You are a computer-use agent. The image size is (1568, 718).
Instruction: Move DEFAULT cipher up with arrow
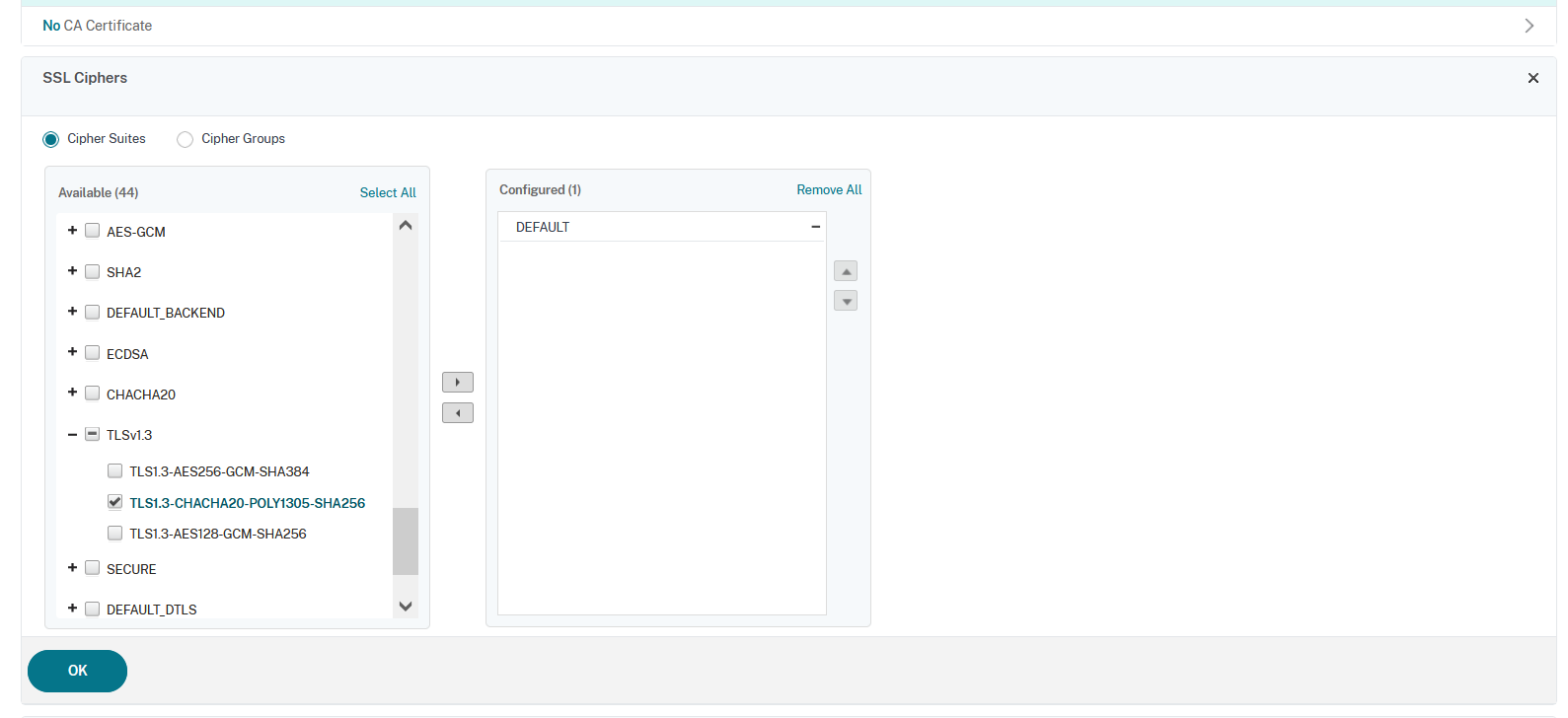click(x=846, y=271)
